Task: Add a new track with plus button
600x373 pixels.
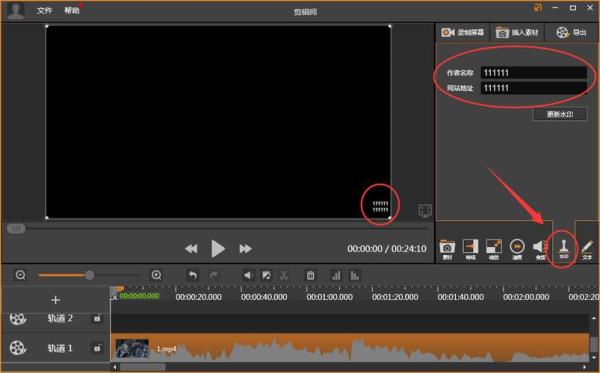Action: (55, 300)
